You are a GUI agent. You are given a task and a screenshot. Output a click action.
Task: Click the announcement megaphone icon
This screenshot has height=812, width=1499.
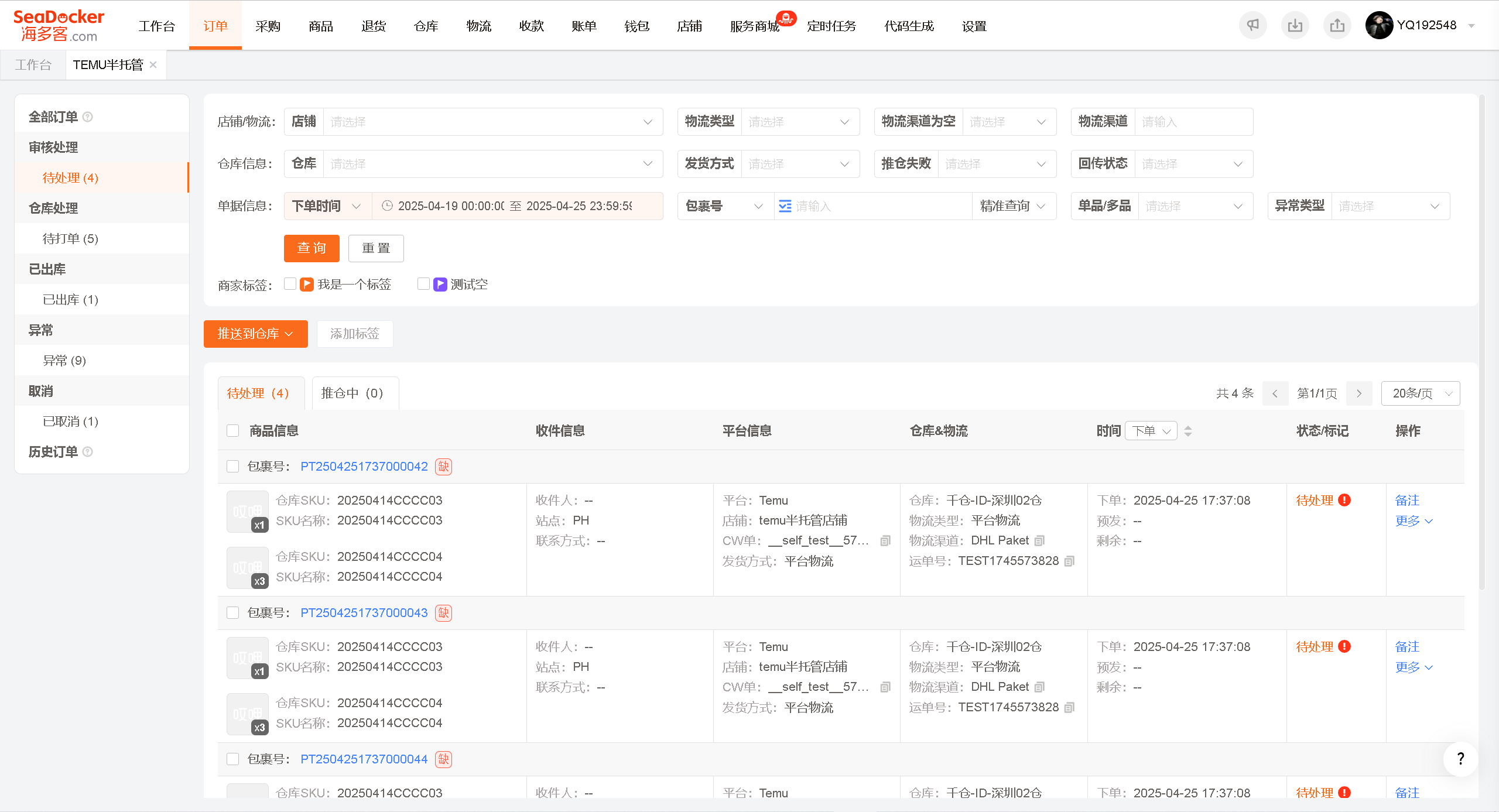(1252, 26)
